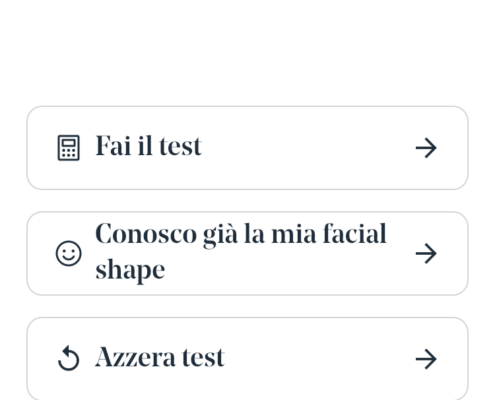Viewport: 495px width, 400px height.
Task: Click empty space inside Fai il test card
Action: 307,148
